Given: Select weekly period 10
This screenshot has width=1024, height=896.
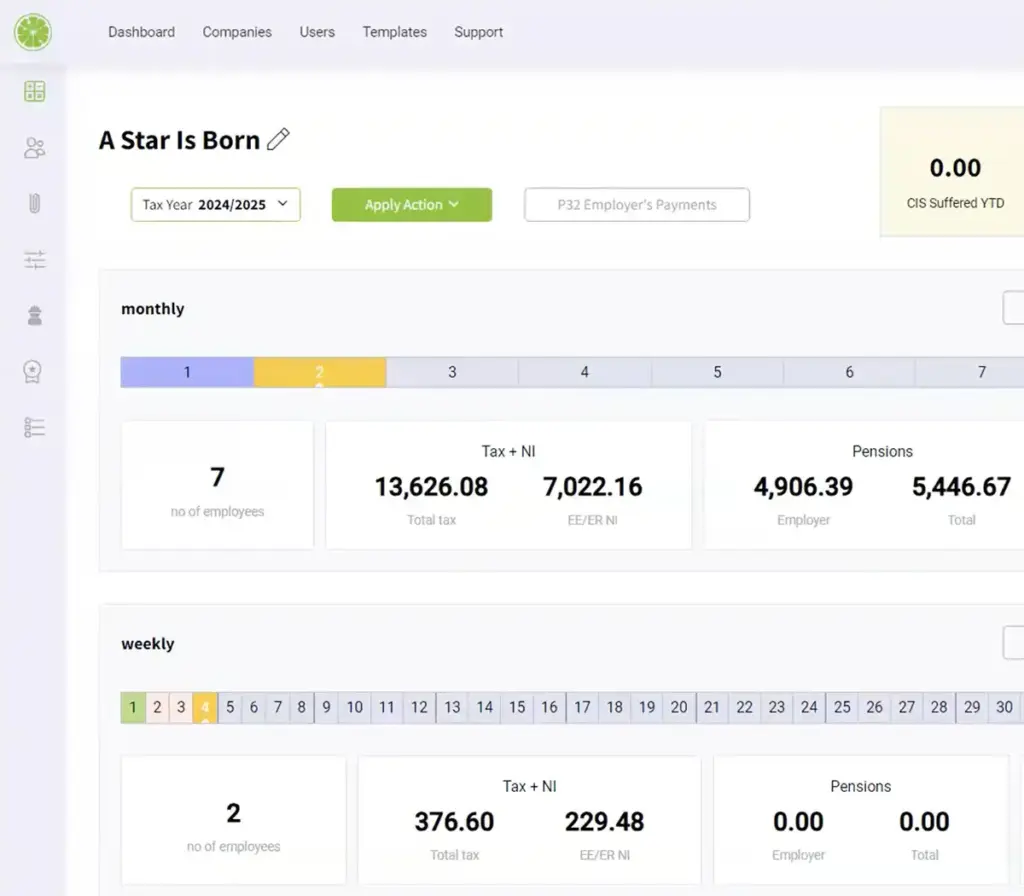Looking at the screenshot, I should (355, 707).
